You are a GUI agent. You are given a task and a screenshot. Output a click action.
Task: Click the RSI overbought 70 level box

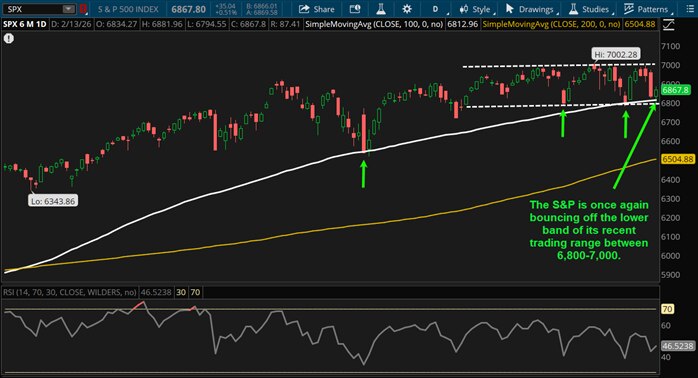[195, 293]
